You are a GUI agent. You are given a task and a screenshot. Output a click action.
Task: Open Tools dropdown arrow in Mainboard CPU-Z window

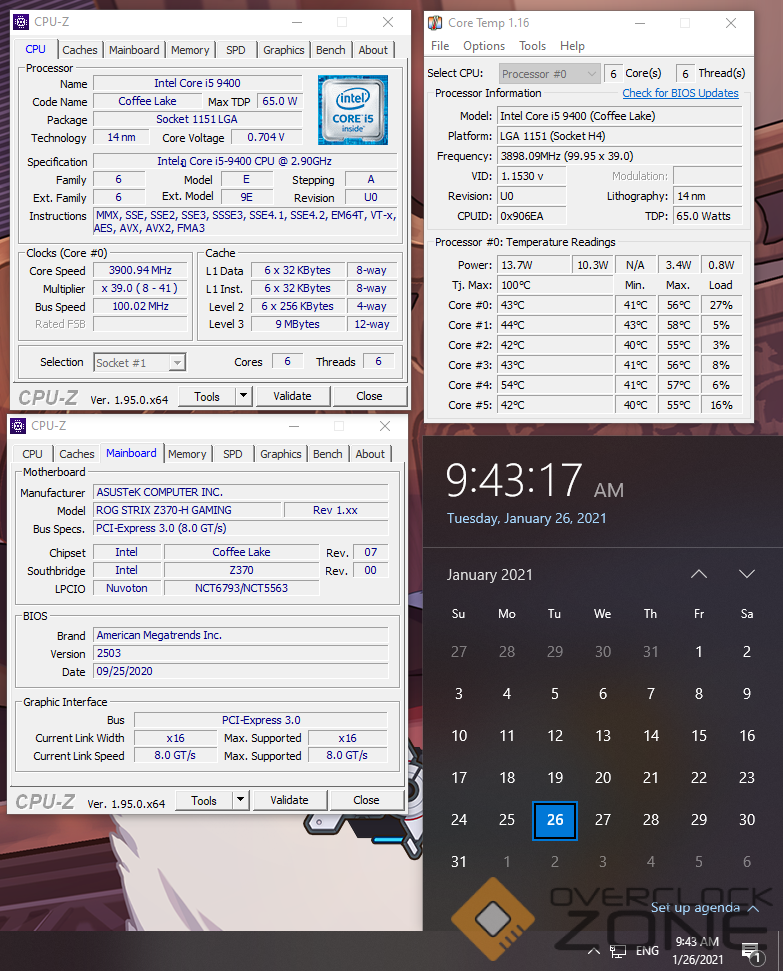(x=241, y=800)
